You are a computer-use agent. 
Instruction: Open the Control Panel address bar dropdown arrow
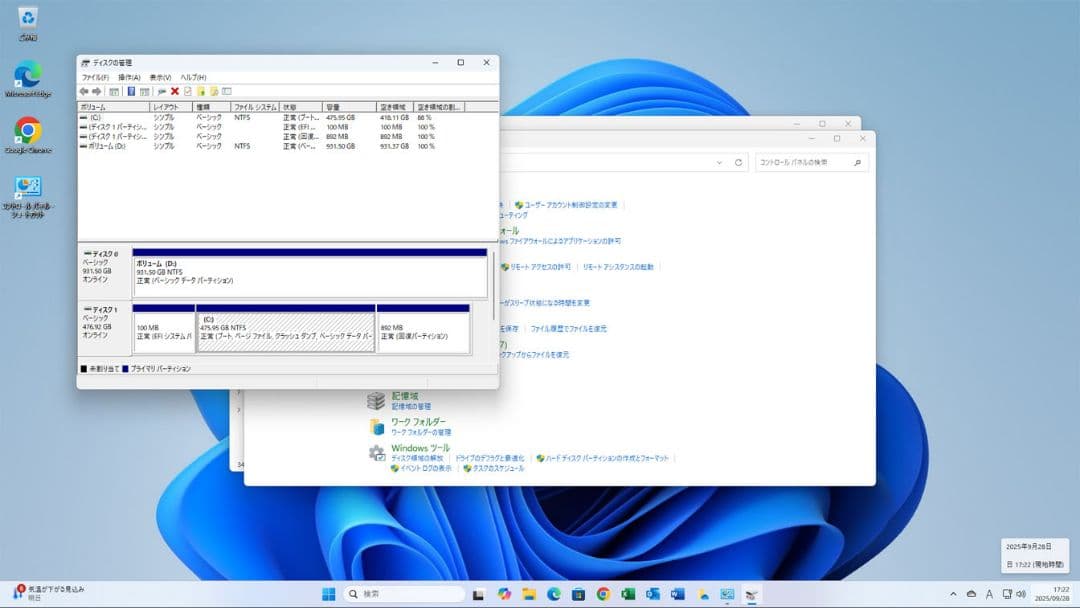pyautogui.click(x=720, y=160)
